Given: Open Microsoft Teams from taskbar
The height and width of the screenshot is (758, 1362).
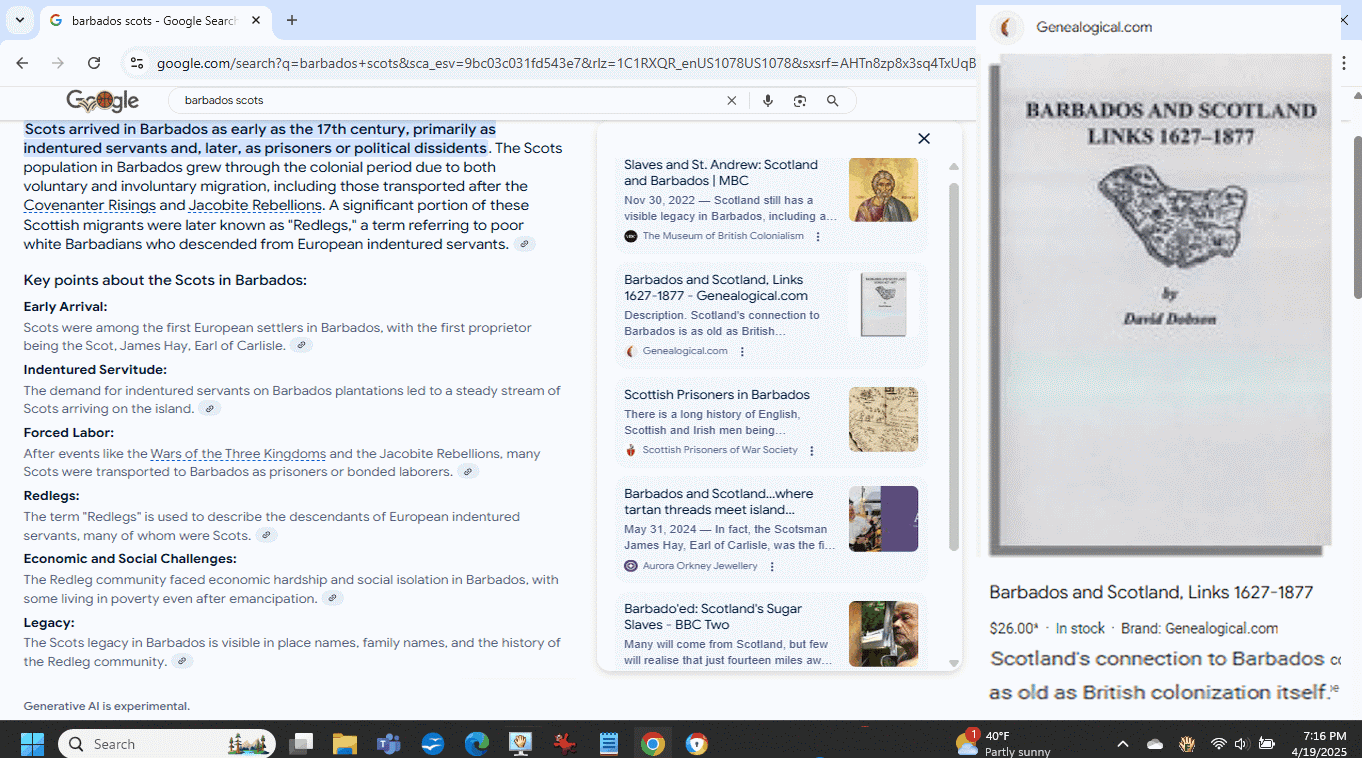Looking at the screenshot, I should click(388, 744).
